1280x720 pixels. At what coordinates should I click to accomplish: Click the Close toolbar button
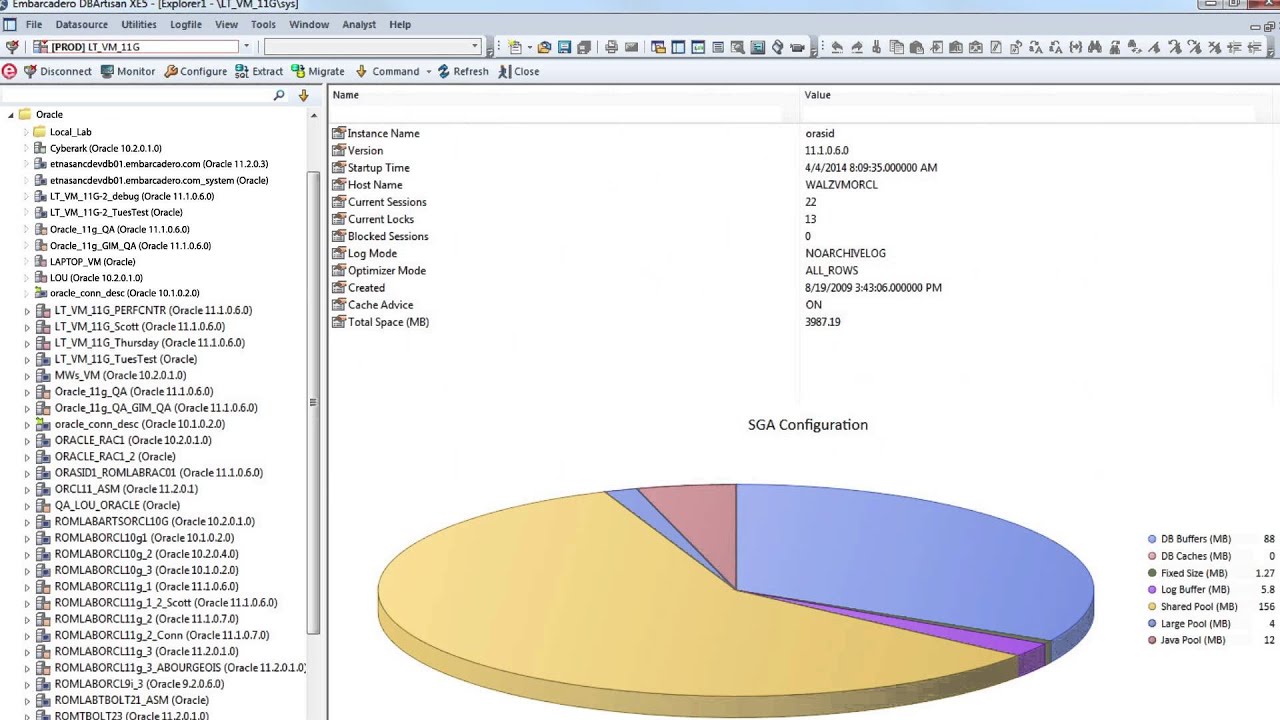(x=519, y=71)
